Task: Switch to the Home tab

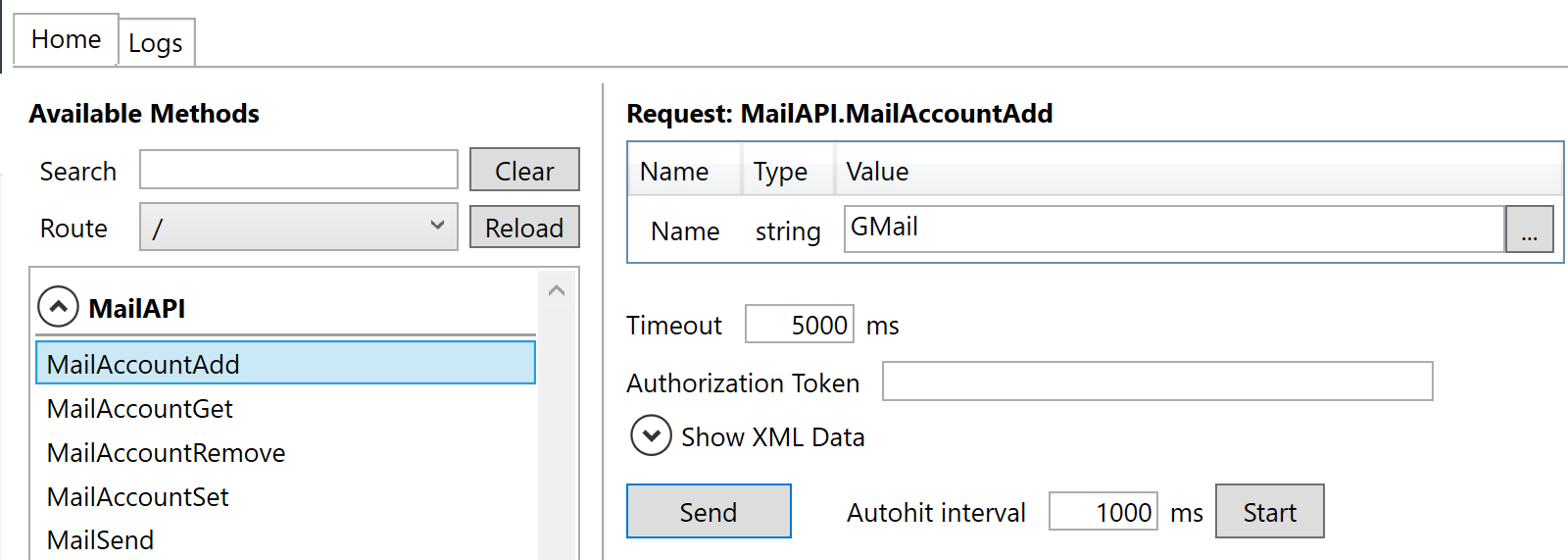Action: tap(66, 39)
